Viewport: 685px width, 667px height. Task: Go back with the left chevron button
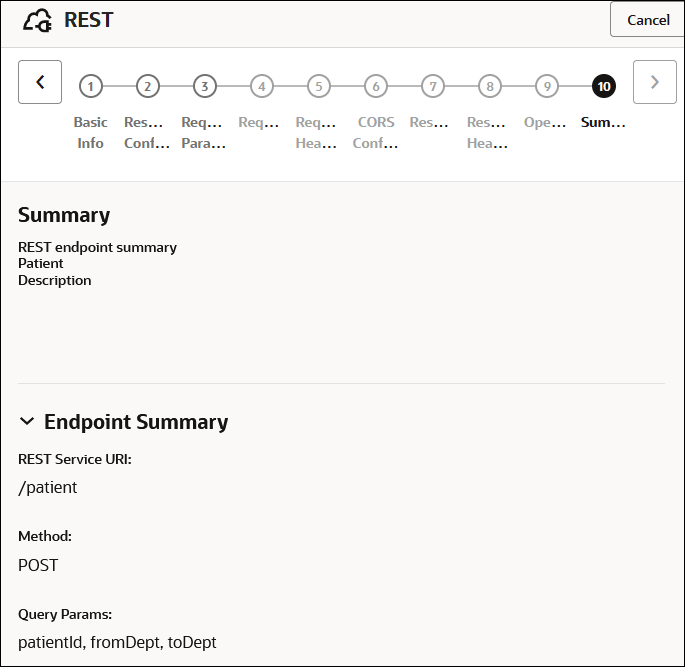(x=40, y=82)
